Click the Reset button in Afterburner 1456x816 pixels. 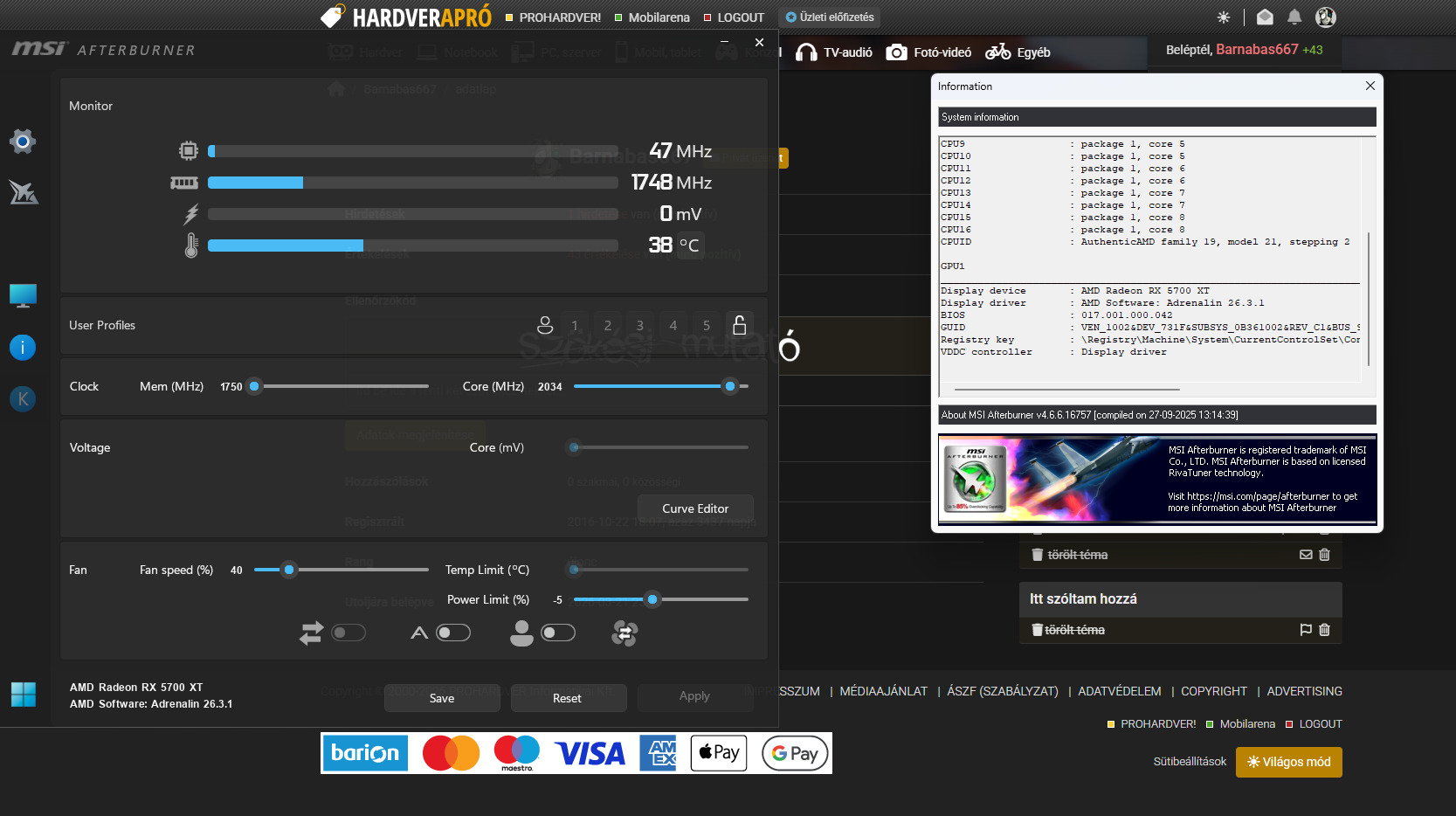(567, 698)
